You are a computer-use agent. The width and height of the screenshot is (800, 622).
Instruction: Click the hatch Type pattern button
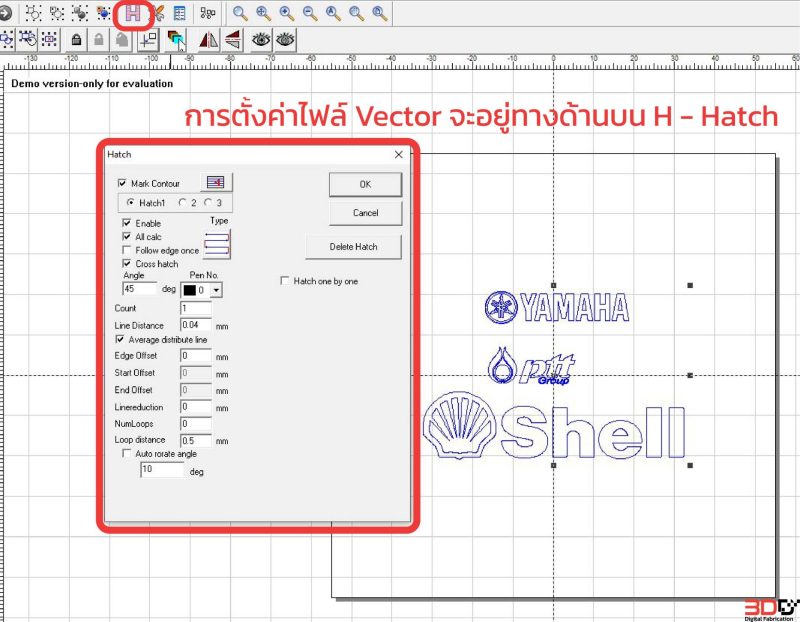(217, 243)
